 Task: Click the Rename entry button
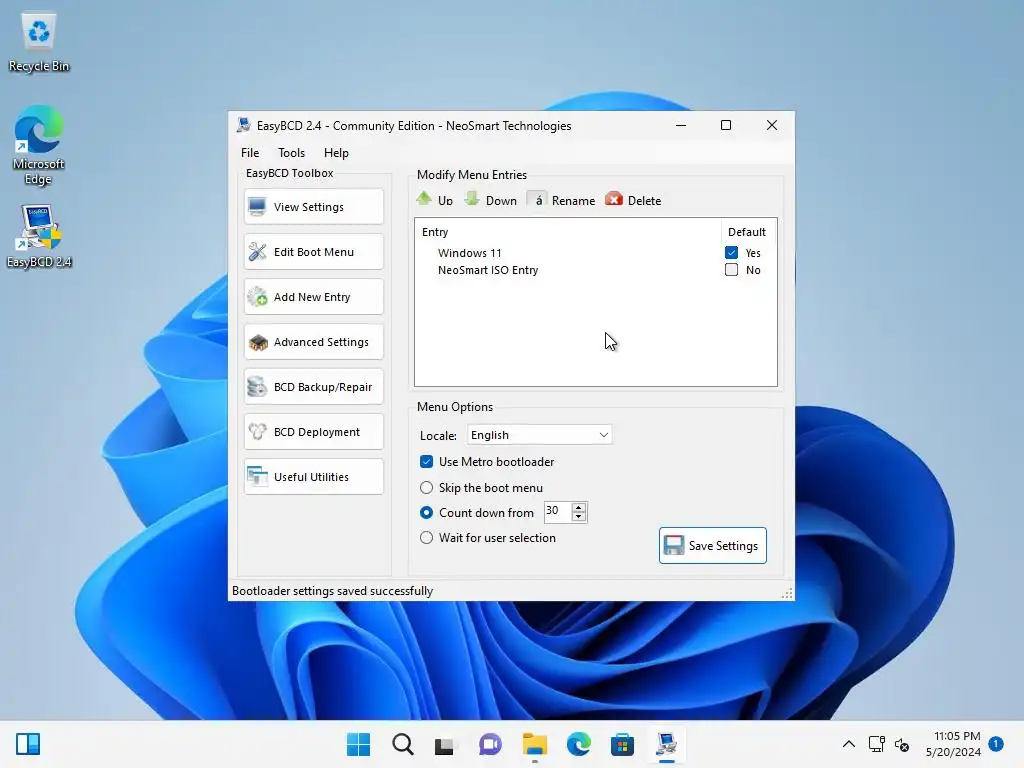click(x=562, y=200)
